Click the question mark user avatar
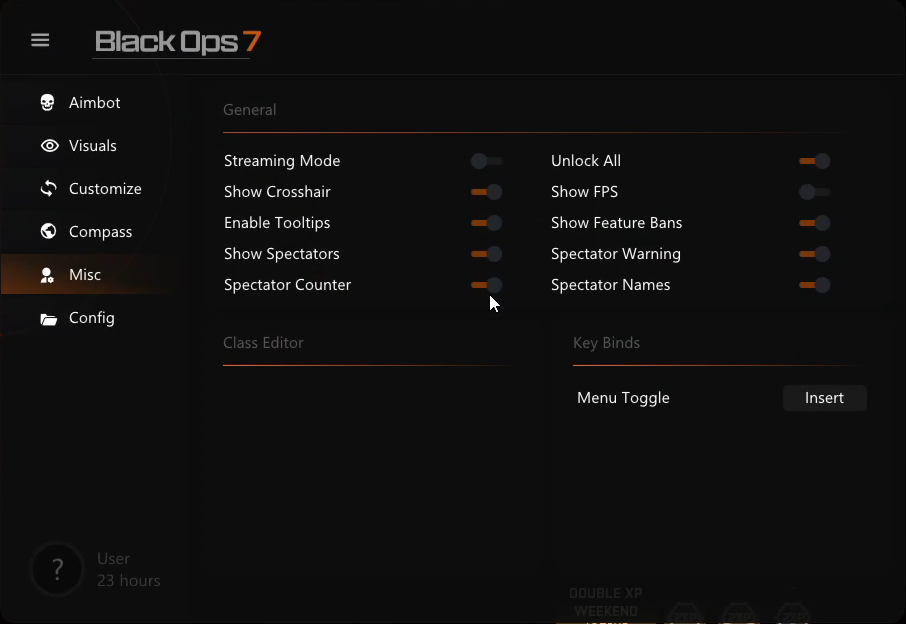This screenshot has width=906, height=624. pyautogui.click(x=57, y=569)
